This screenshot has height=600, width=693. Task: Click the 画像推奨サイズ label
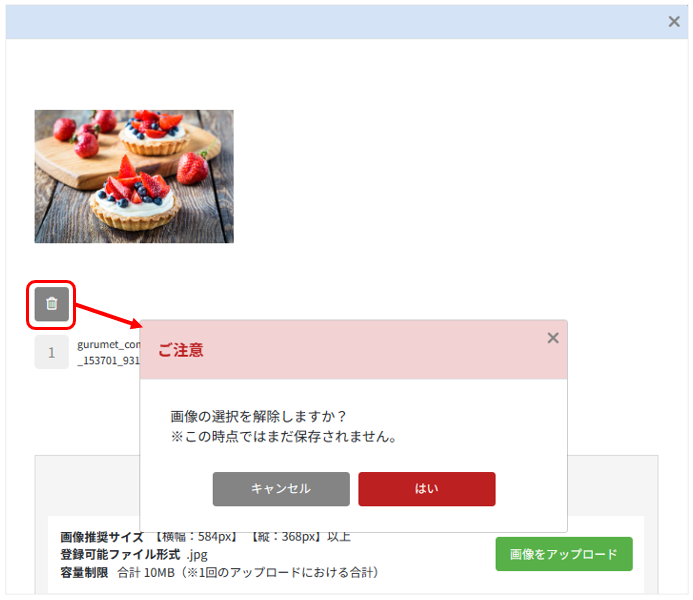click(102, 537)
